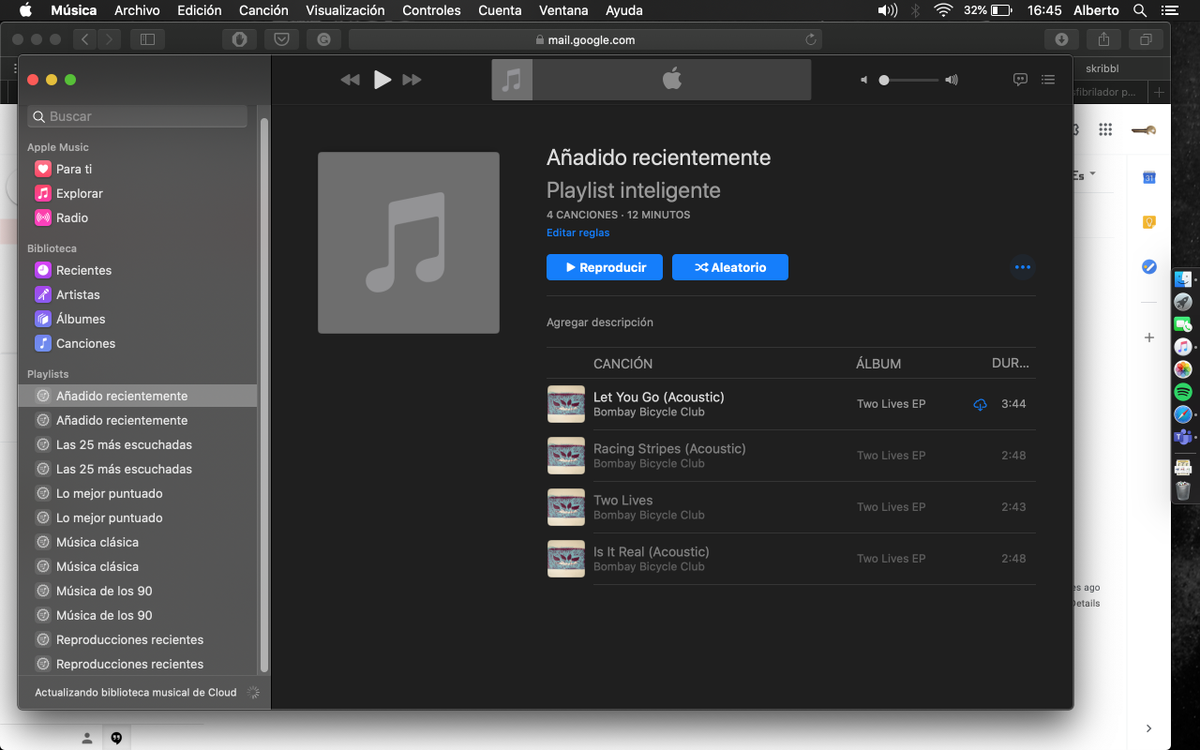Show Safari tab overview
Image resolution: width=1200 pixels, height=750 pixels.
click(1146, 40)
